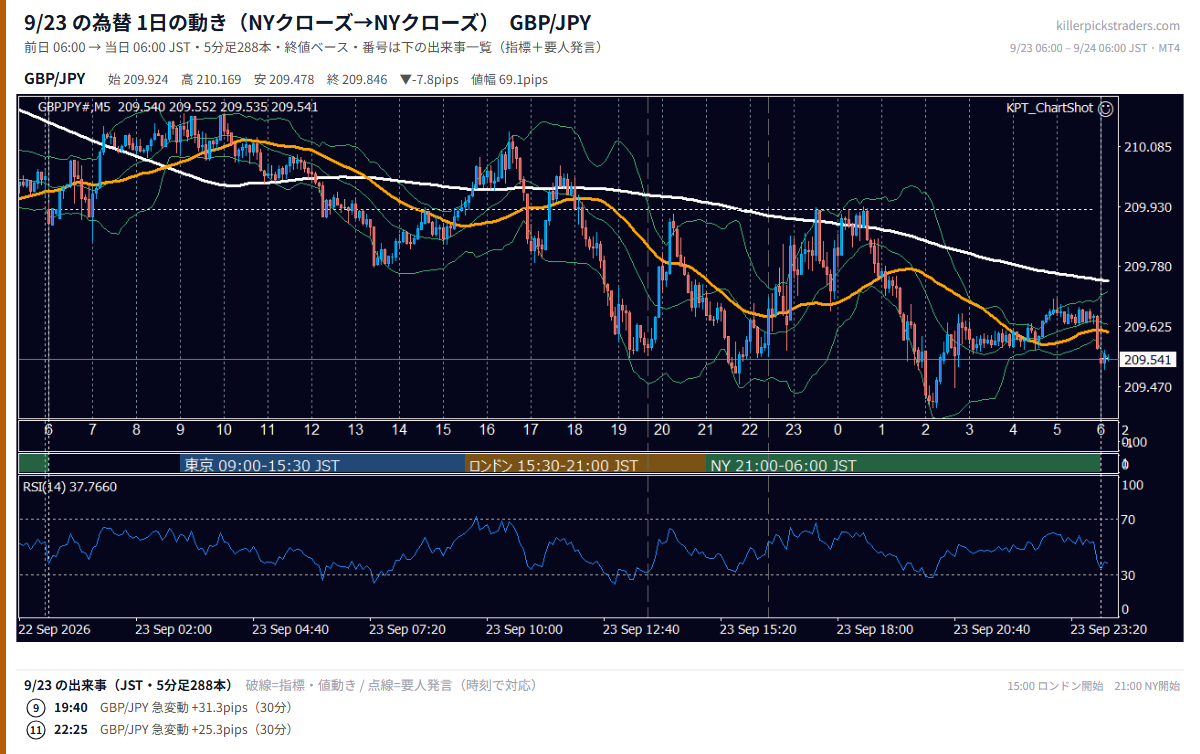Screen dimensions: 1200x754
Task: Click the hour 23 label on time axis
Action: pyautogui.click(x=794, y=430)
